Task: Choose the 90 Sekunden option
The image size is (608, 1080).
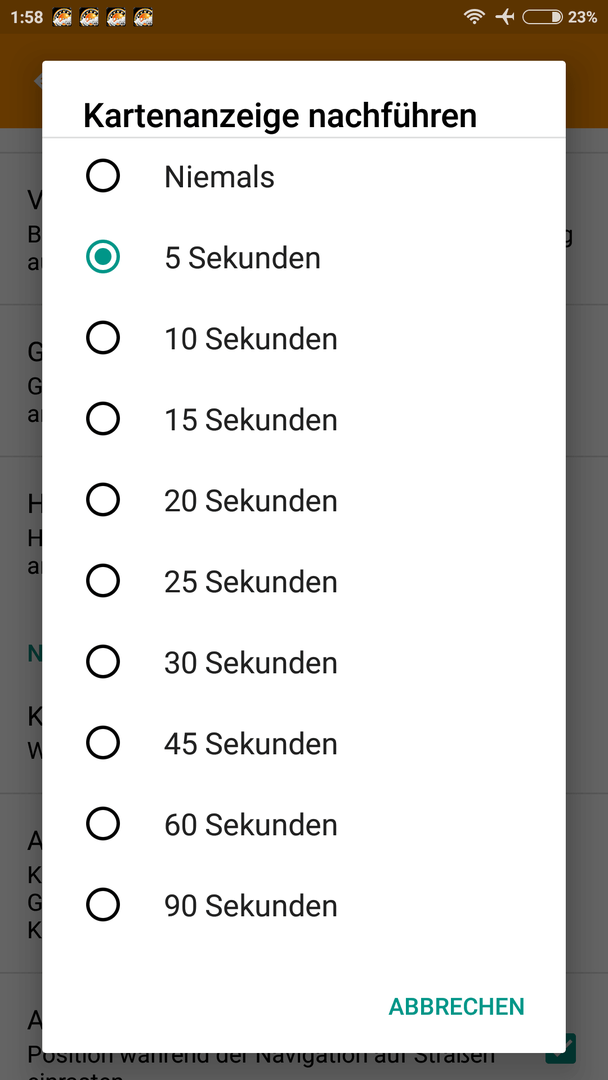Action: click(x=304, y=905)
